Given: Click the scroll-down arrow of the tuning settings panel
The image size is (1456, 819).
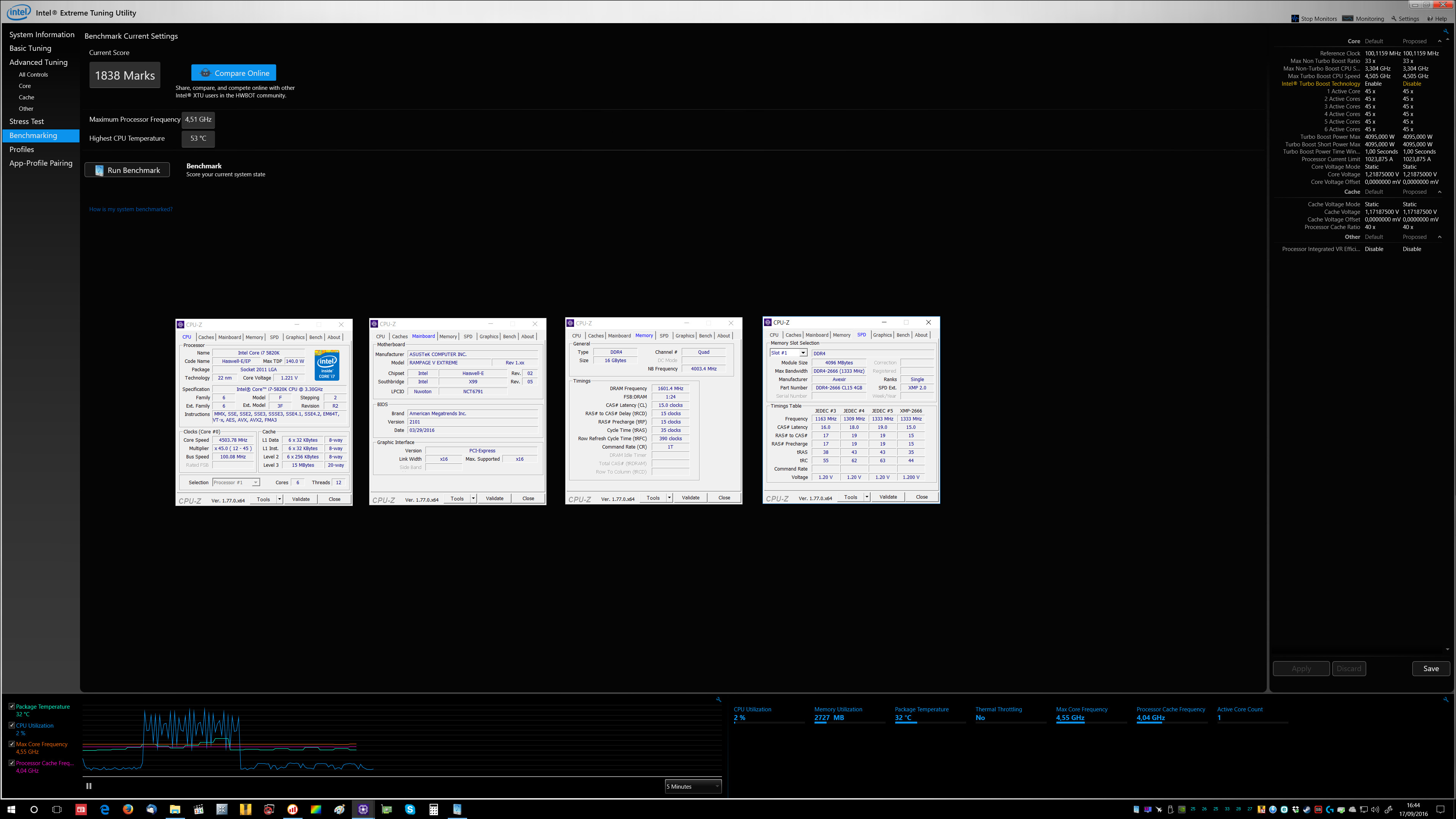Looking at the screenshot, I should (x=1447, y=649).
